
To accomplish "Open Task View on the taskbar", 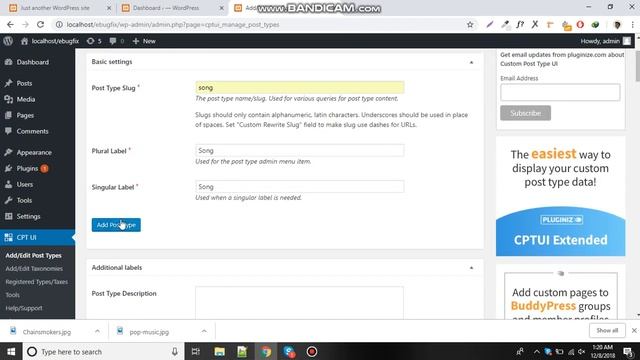I will click(x=196, y=351).
